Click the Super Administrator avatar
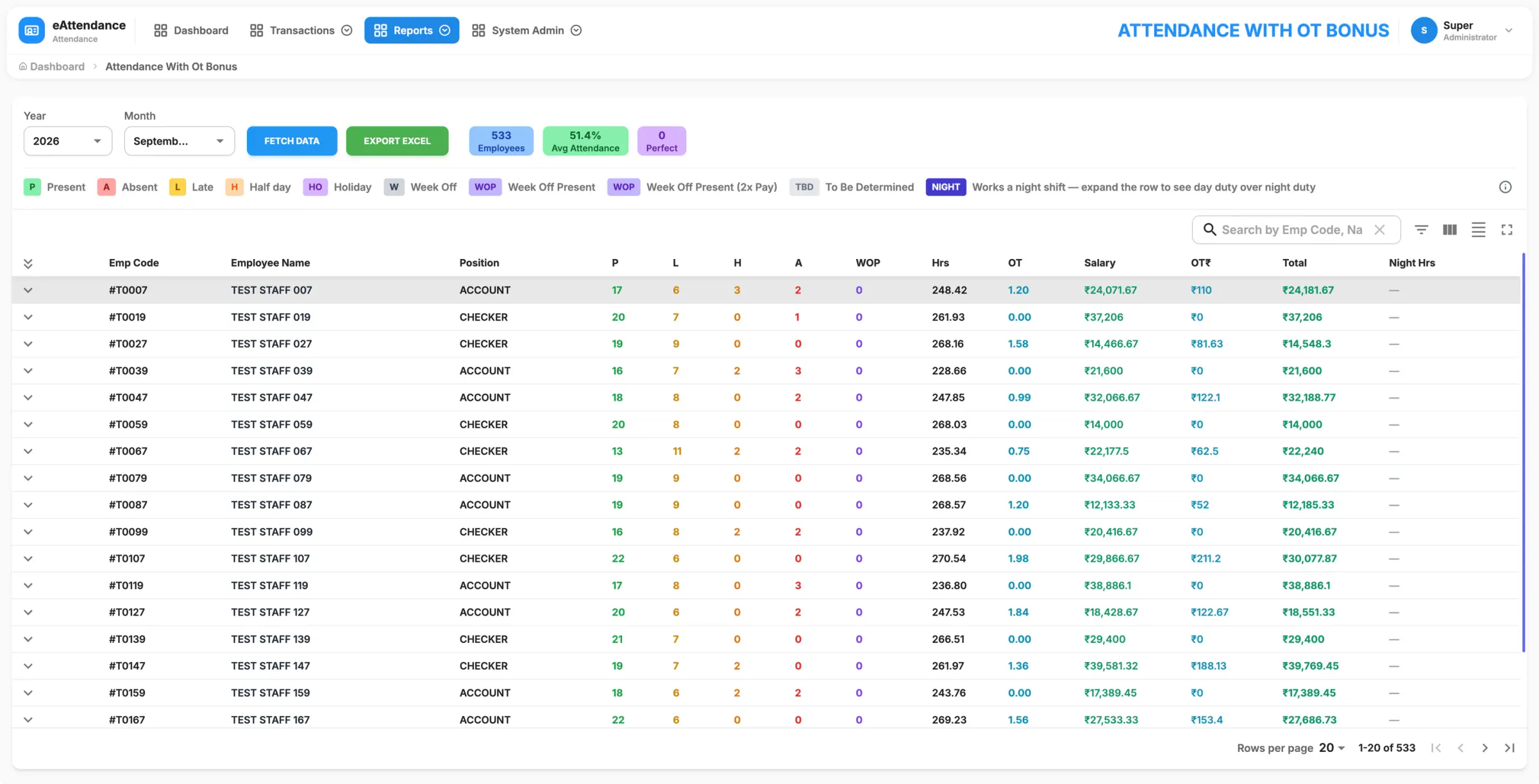This screenshot has width=1539, height=784. click(x=1424, y=30)
